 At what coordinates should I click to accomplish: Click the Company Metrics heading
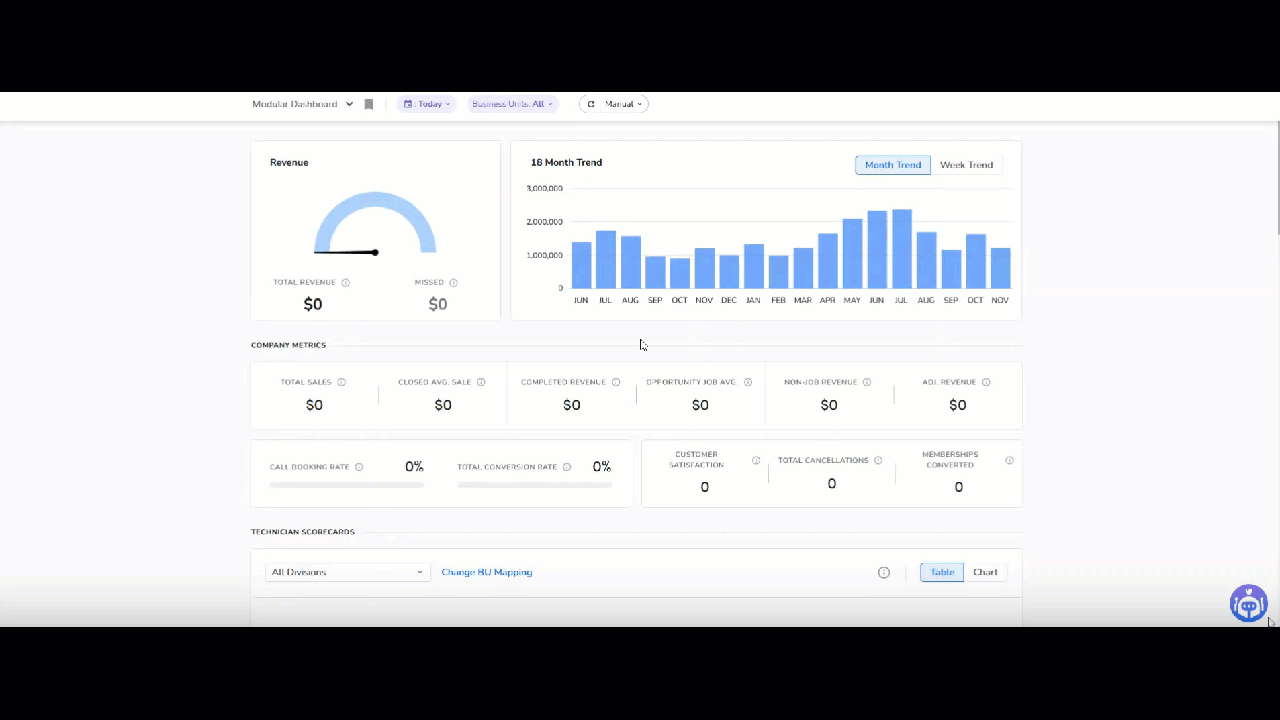tap(289, 345)
